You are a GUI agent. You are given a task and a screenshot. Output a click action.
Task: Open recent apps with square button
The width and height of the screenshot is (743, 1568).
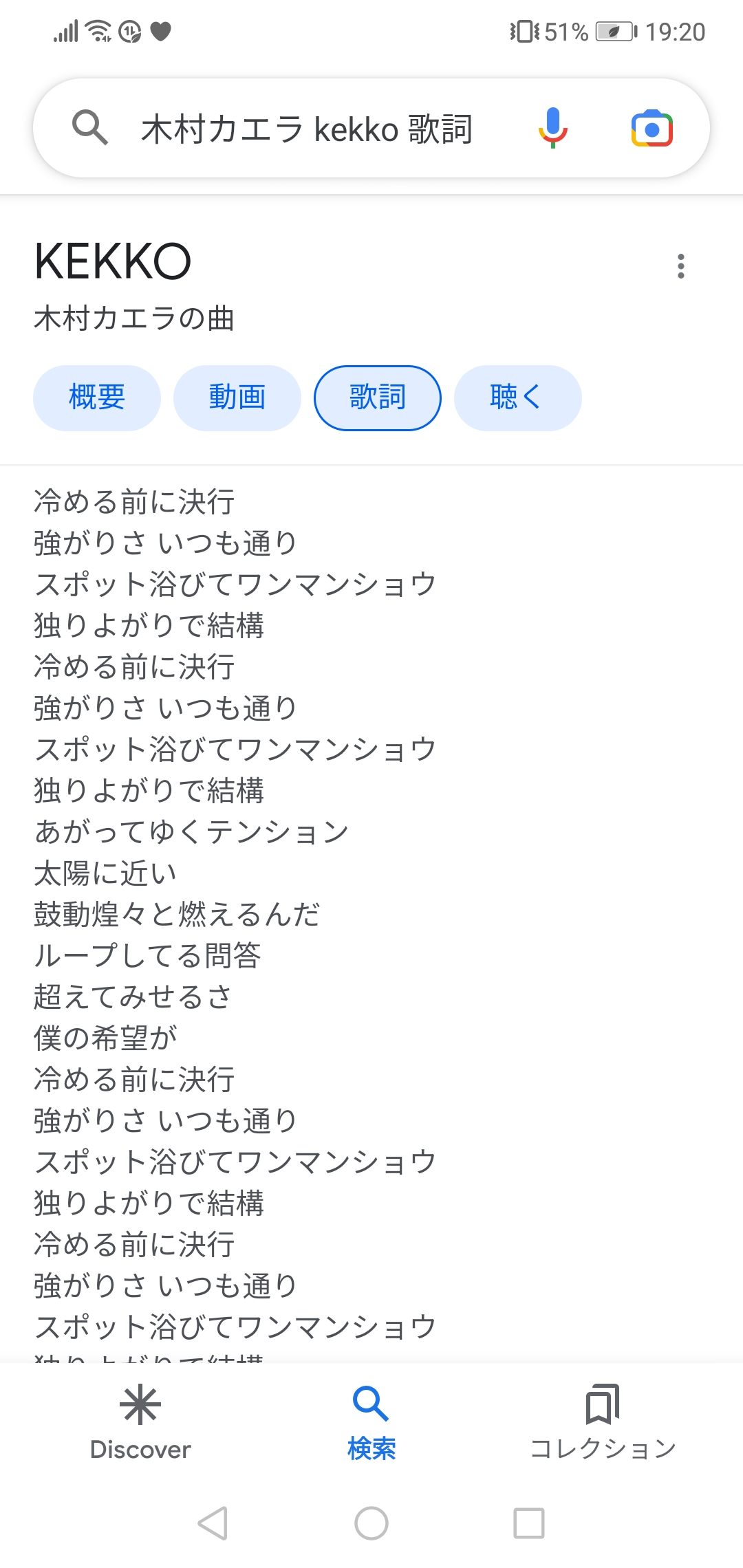(x=529, y=1523)
